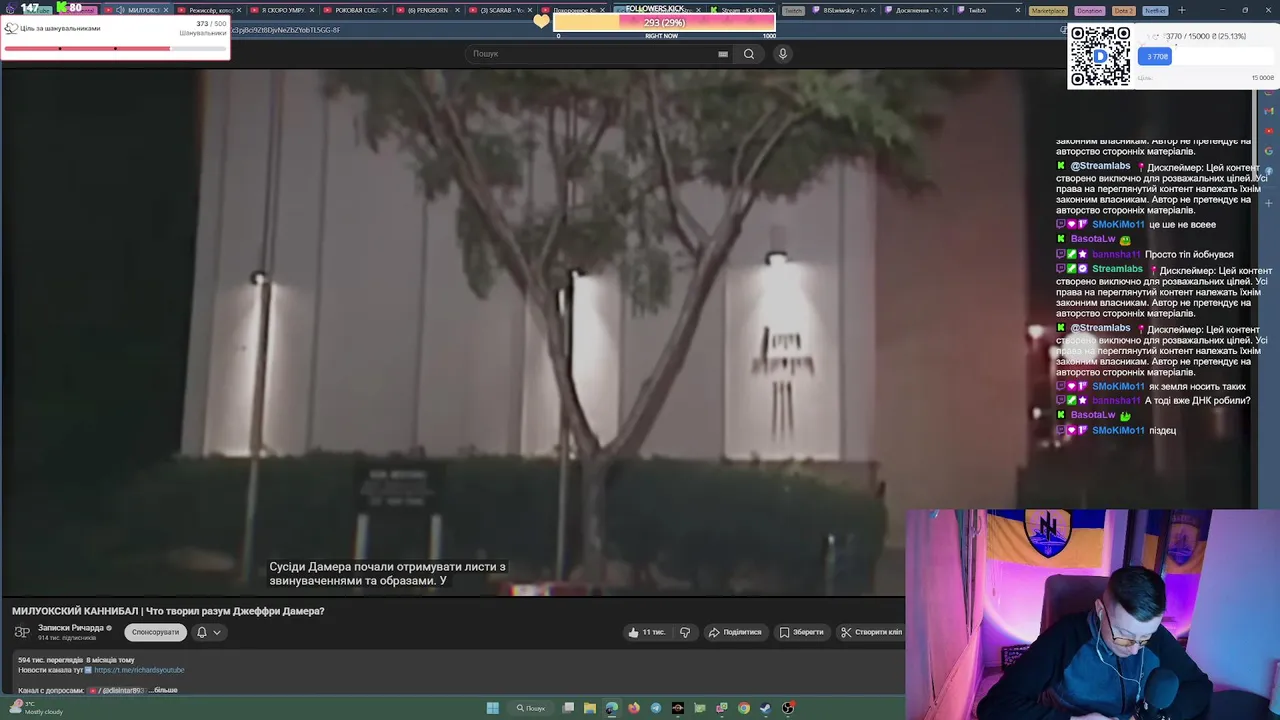Click the streamer webcam overlay

click(x=1092, y=615)
